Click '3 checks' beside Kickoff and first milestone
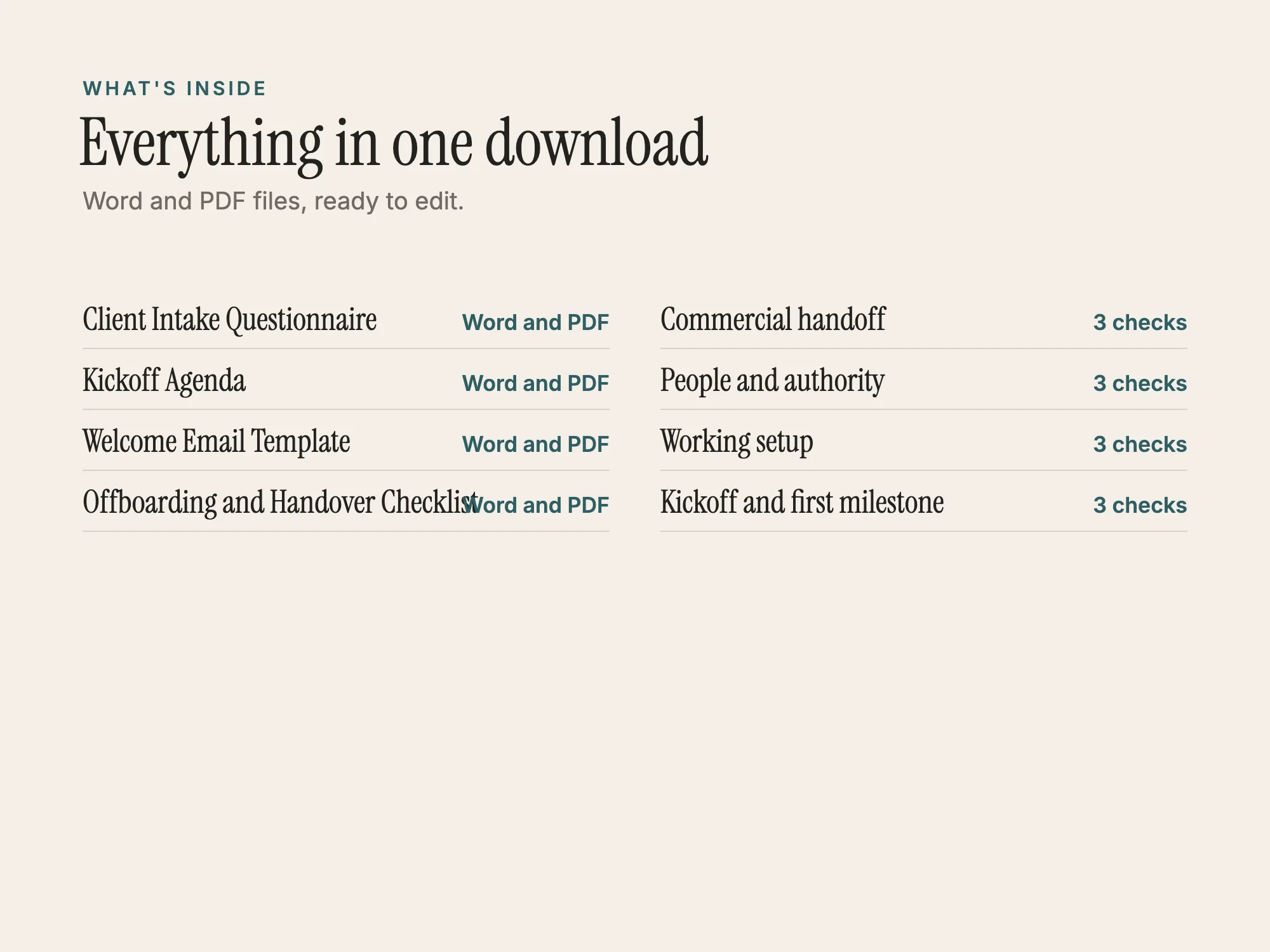 point(1140,505)
